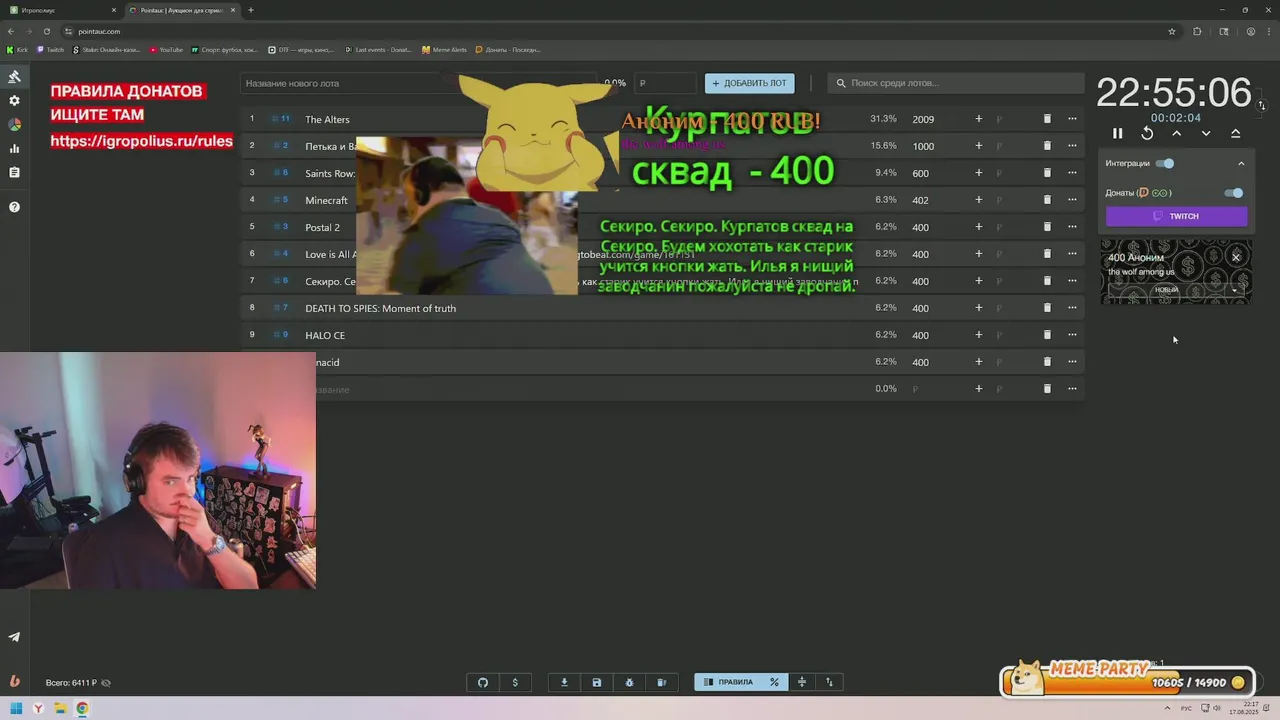The height and width of the screenshot is (720, 1280).
Task: Open more options for Postal 2 lot
Action: point(1072,227)
